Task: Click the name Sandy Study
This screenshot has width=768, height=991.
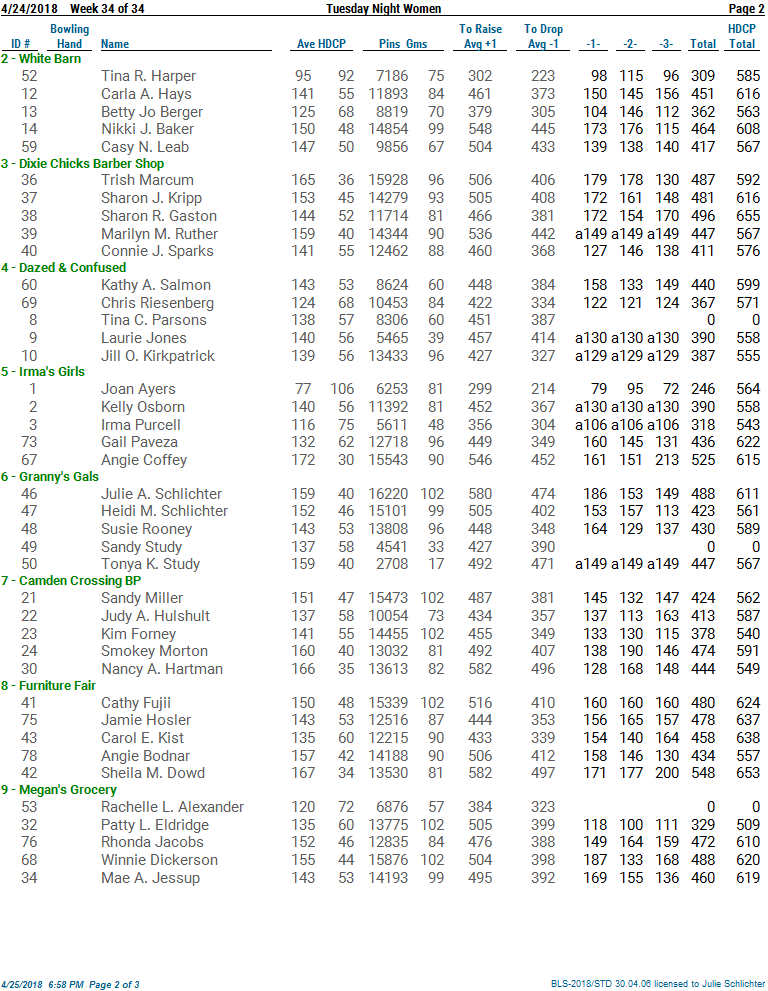Action: click(142, 547)
